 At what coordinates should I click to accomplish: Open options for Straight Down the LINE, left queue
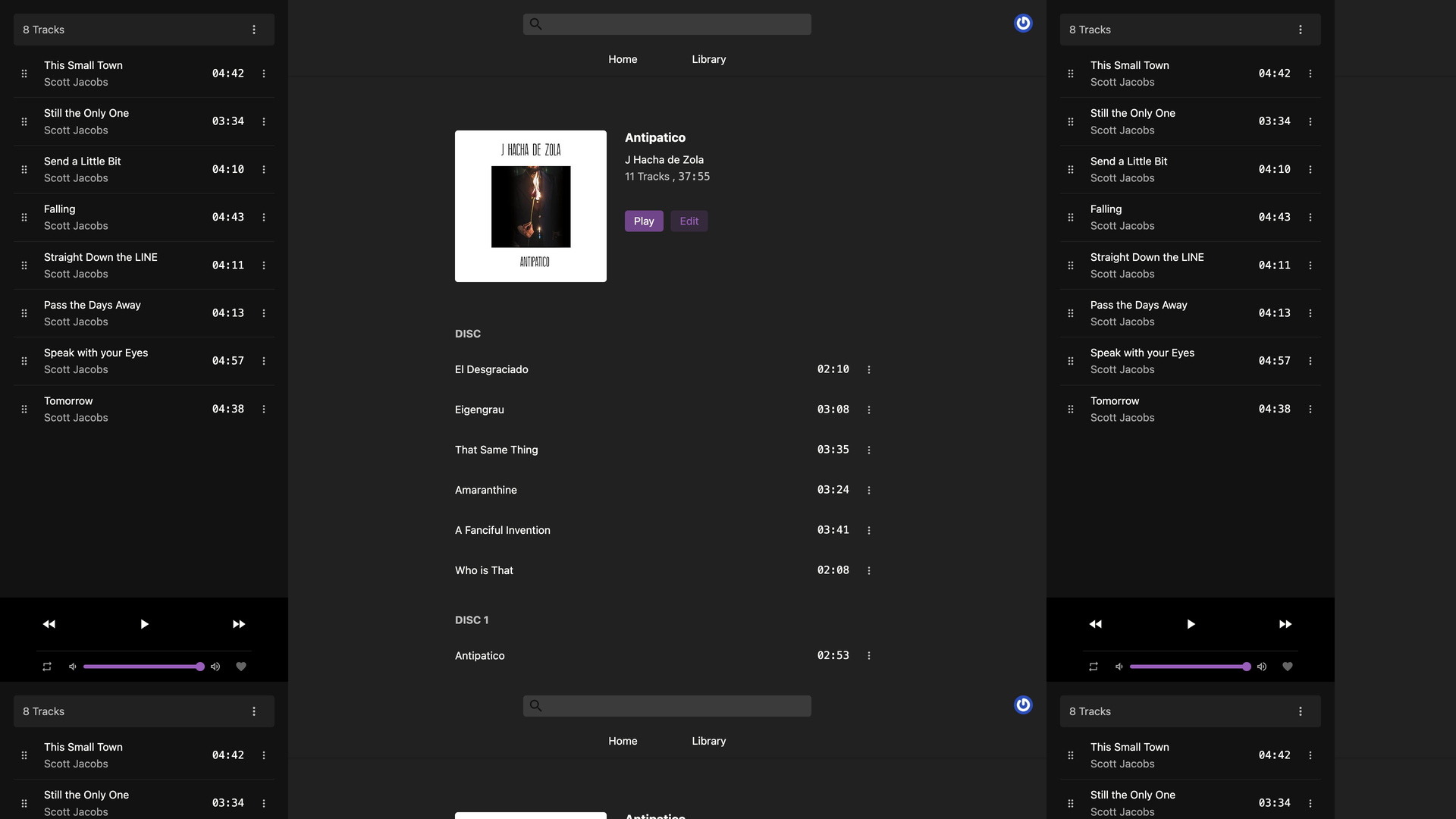(x=264, y=265)
